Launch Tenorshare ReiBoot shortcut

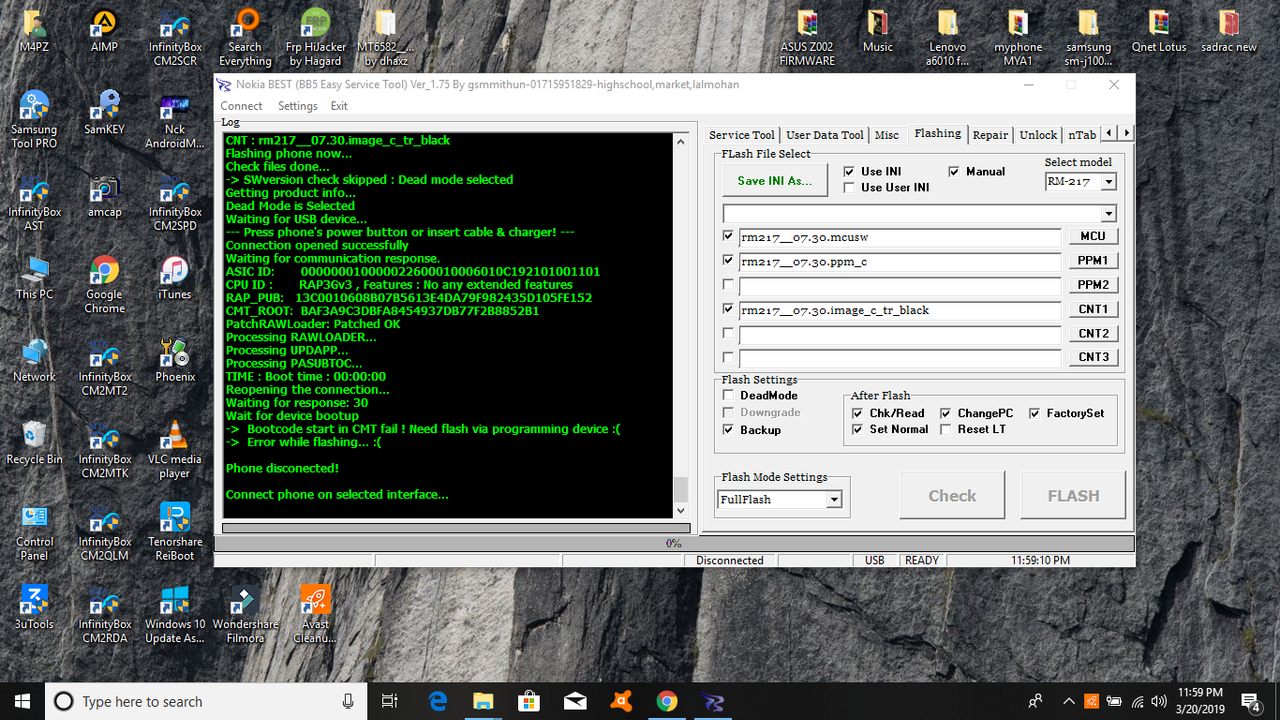[x=174, y=531]
